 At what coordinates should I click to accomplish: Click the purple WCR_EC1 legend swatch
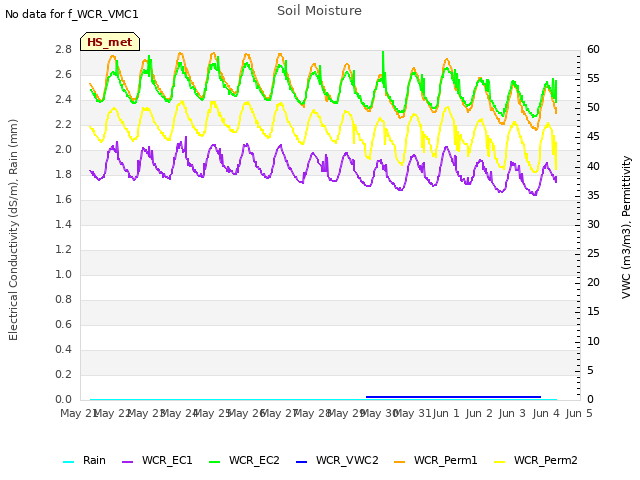click(127, 462)
